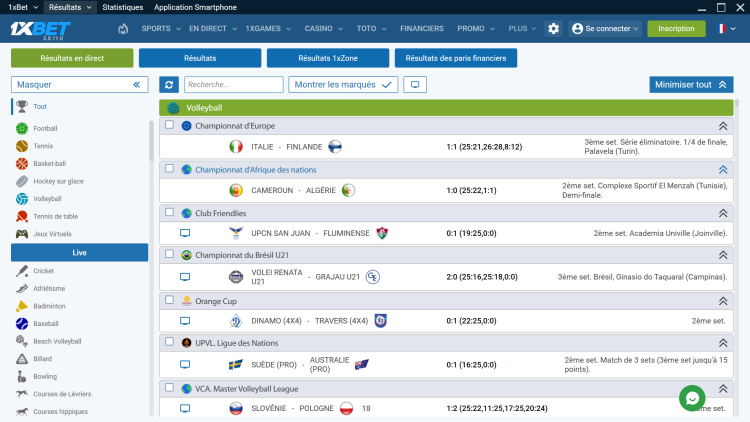750x422 pixels.
Task: Click the green Inscription button
Action: click(676, 29)
